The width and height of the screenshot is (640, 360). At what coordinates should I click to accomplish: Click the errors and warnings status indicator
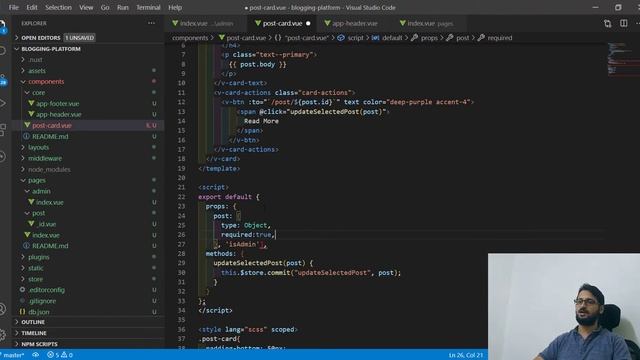pos(60,355)
